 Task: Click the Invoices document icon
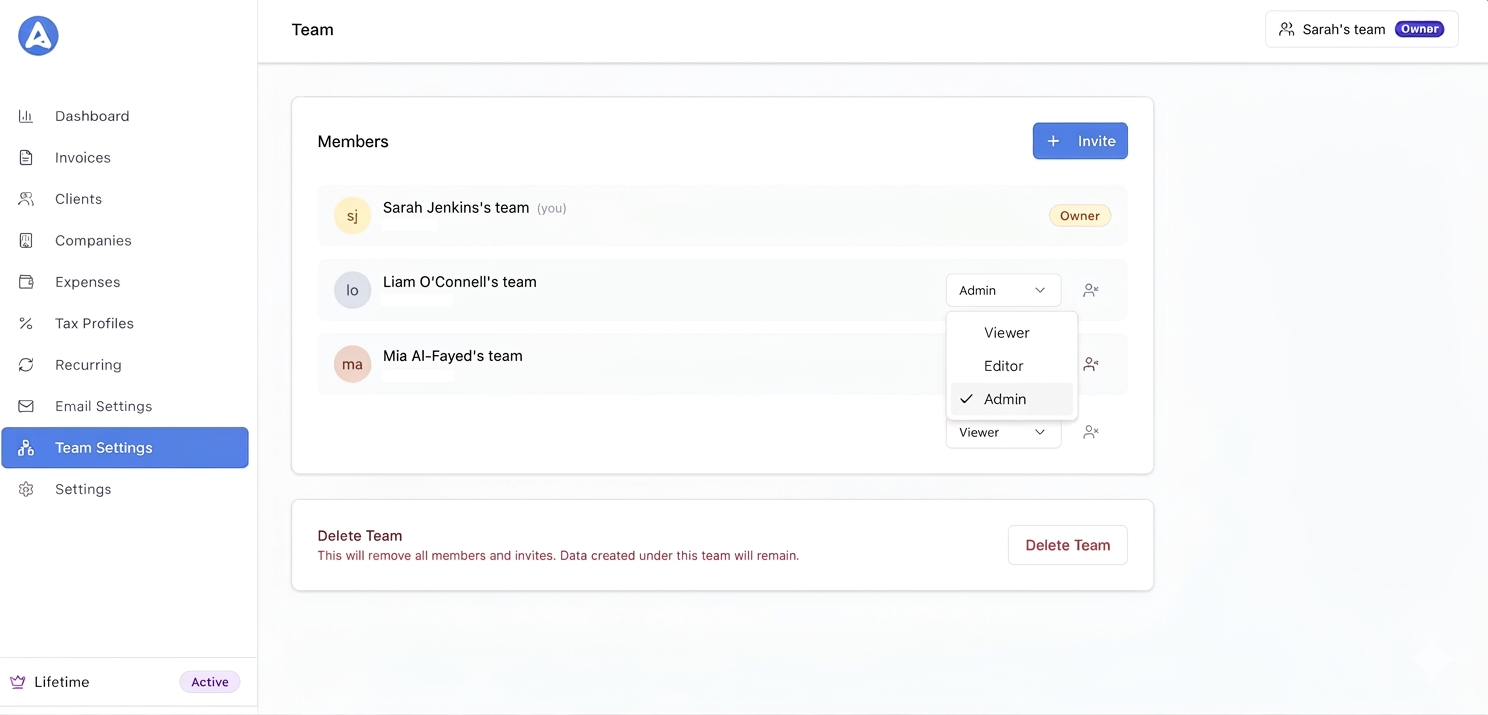(x=26, y=158)
